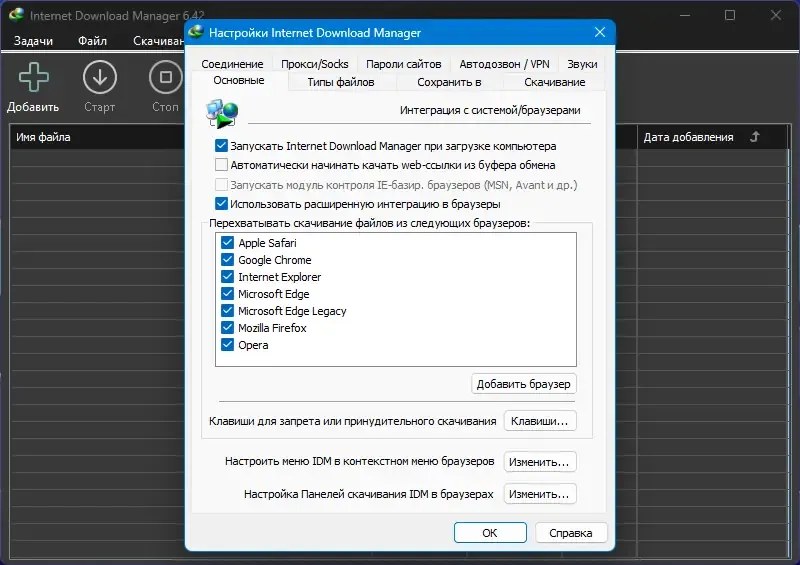The width and height of the screenshot is (800, 565).
Task: Click the IDM logo in main window title
Action: pos(16,15)
